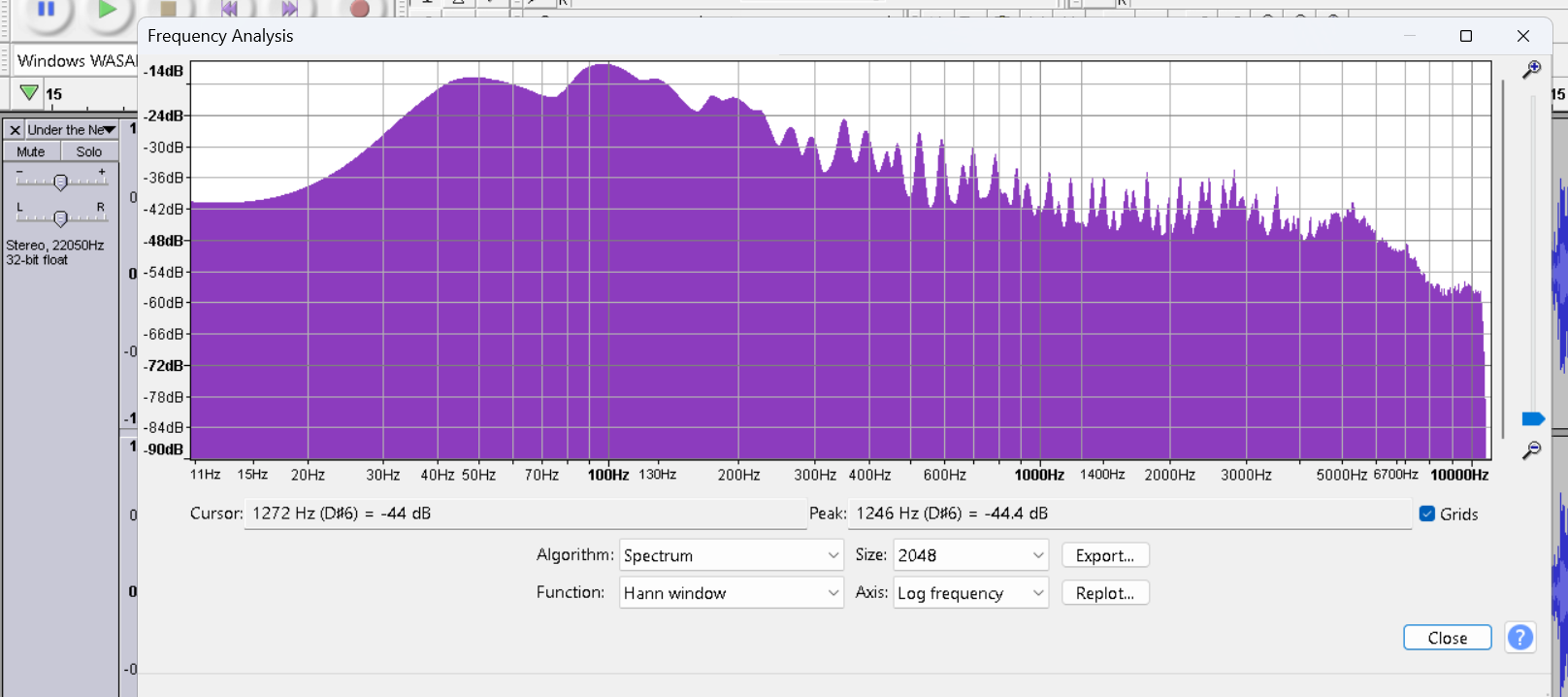Close the track with the X icon
This screenshot has width=1568, height=697.
click(15, 130)
